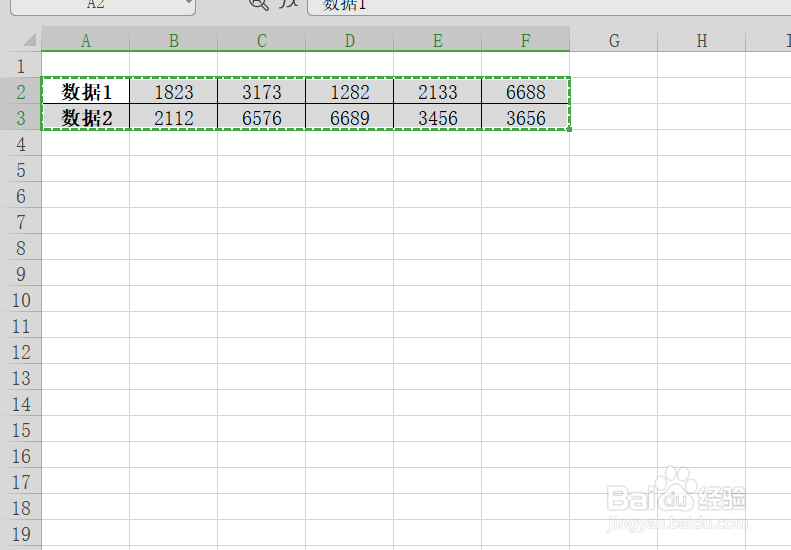Select column H header

(x=702, y=39)
